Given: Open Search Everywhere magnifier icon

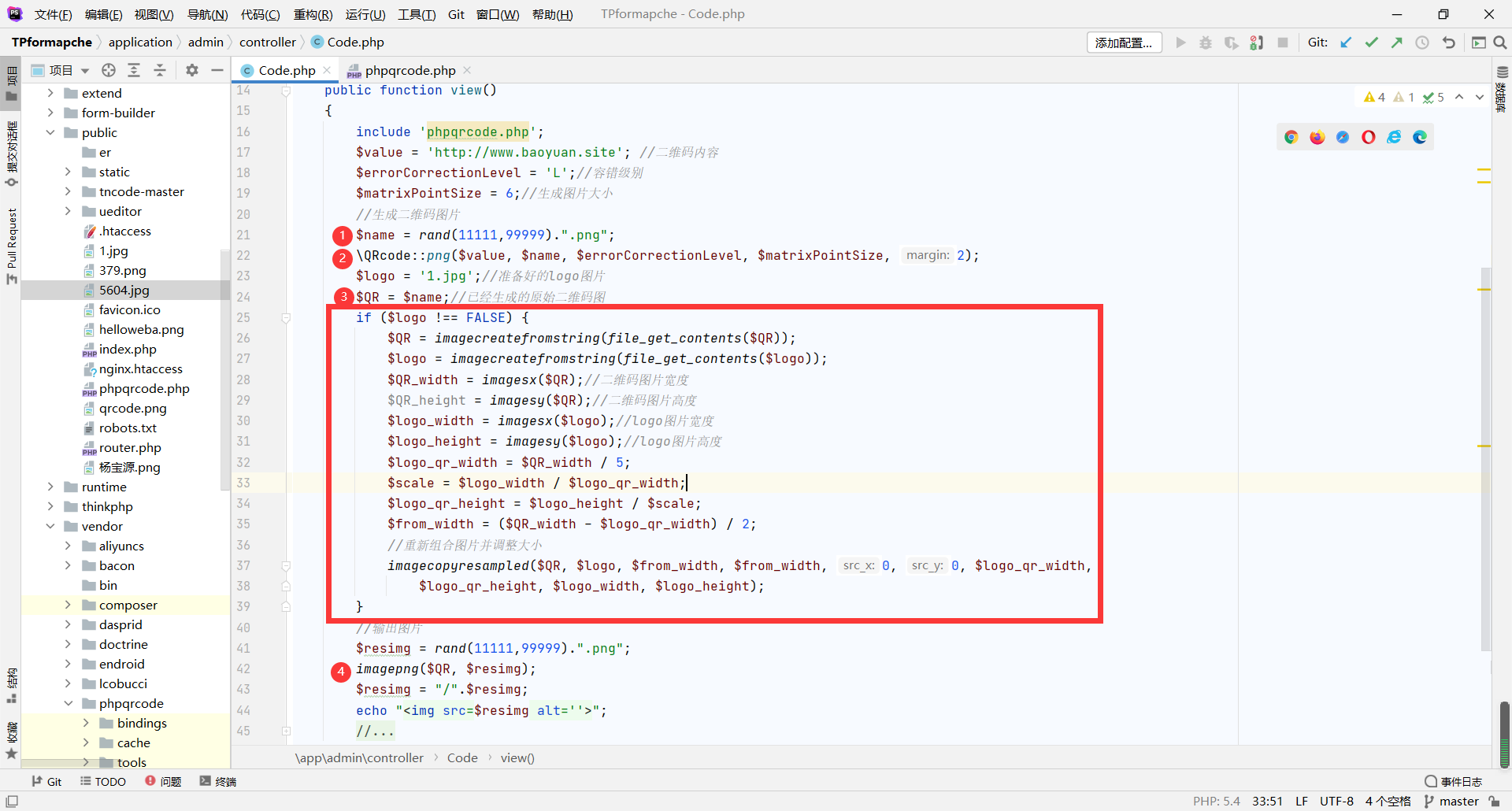Looking at the screenshot, I should (1500, 43).
